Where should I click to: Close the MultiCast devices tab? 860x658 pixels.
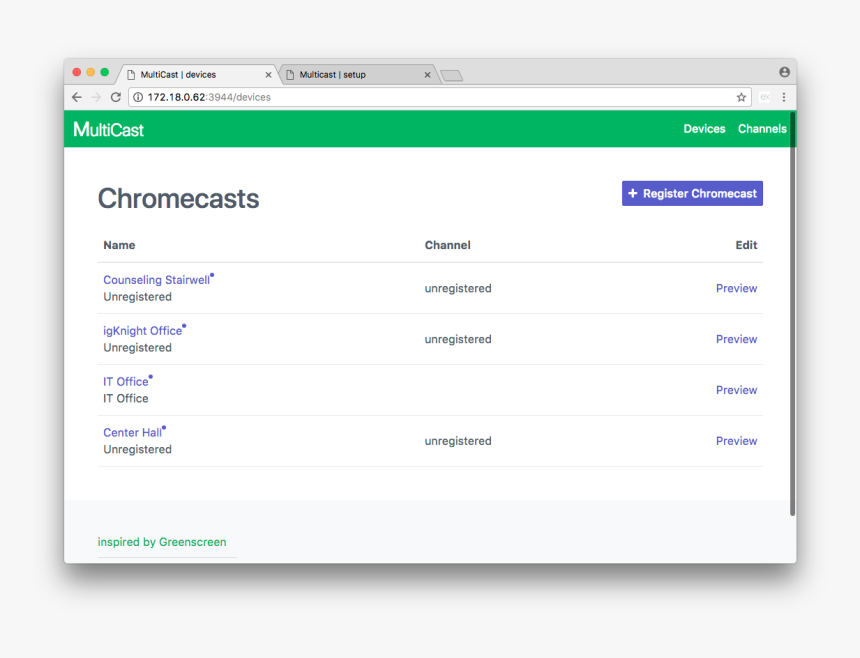click(268, 75)
